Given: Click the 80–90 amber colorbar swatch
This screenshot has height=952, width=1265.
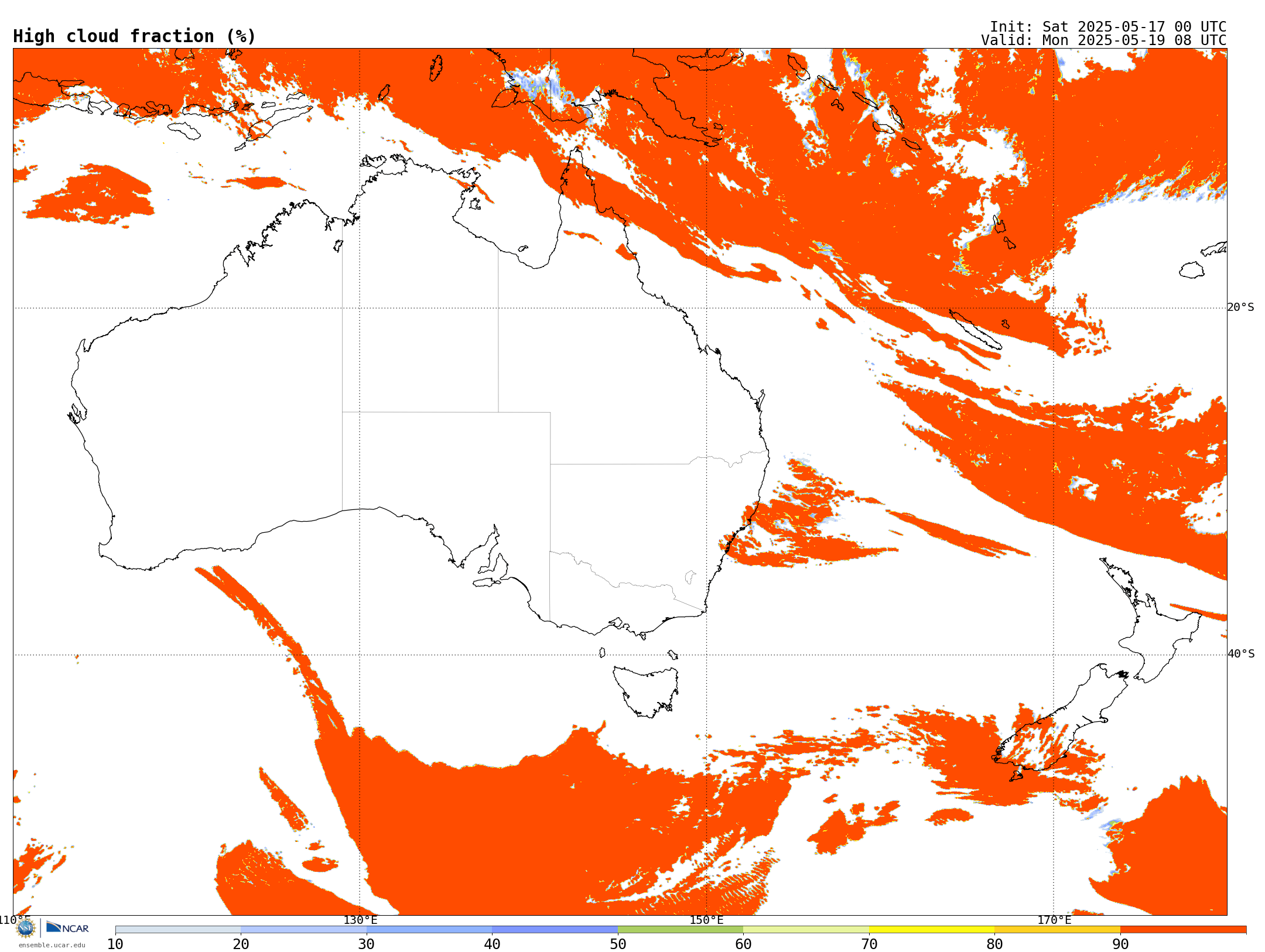Looking at the screenshot, I should click(1057, 930).
